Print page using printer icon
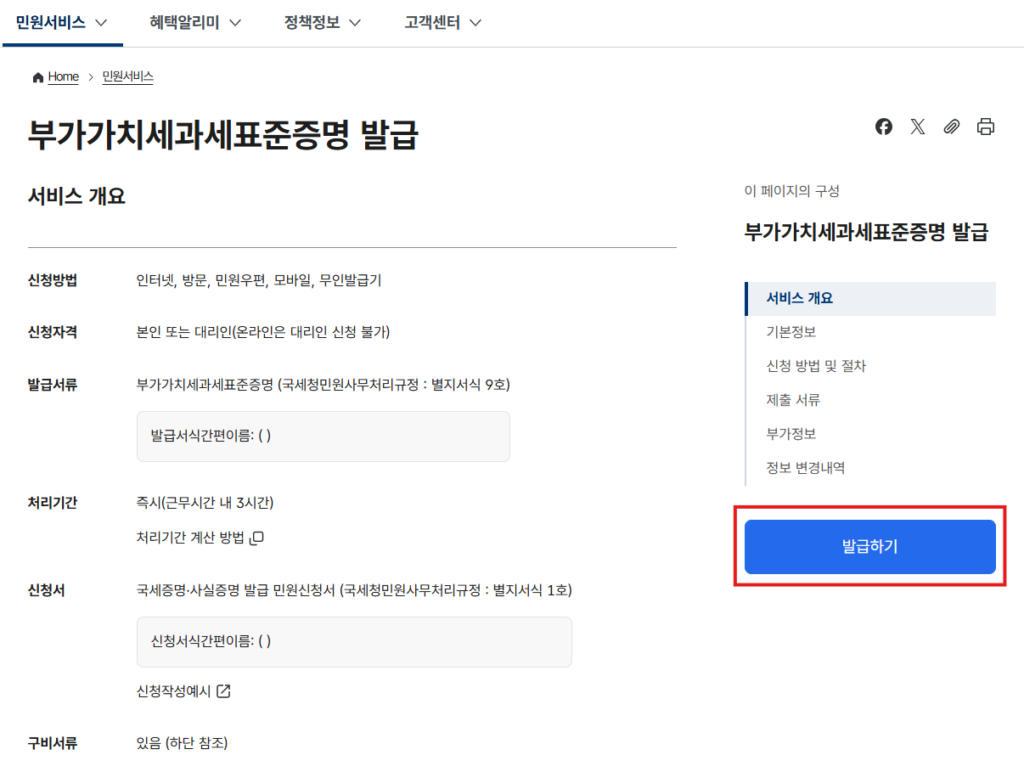The image size is (1024, 772). pyautogui.click(x=986, y=127)
